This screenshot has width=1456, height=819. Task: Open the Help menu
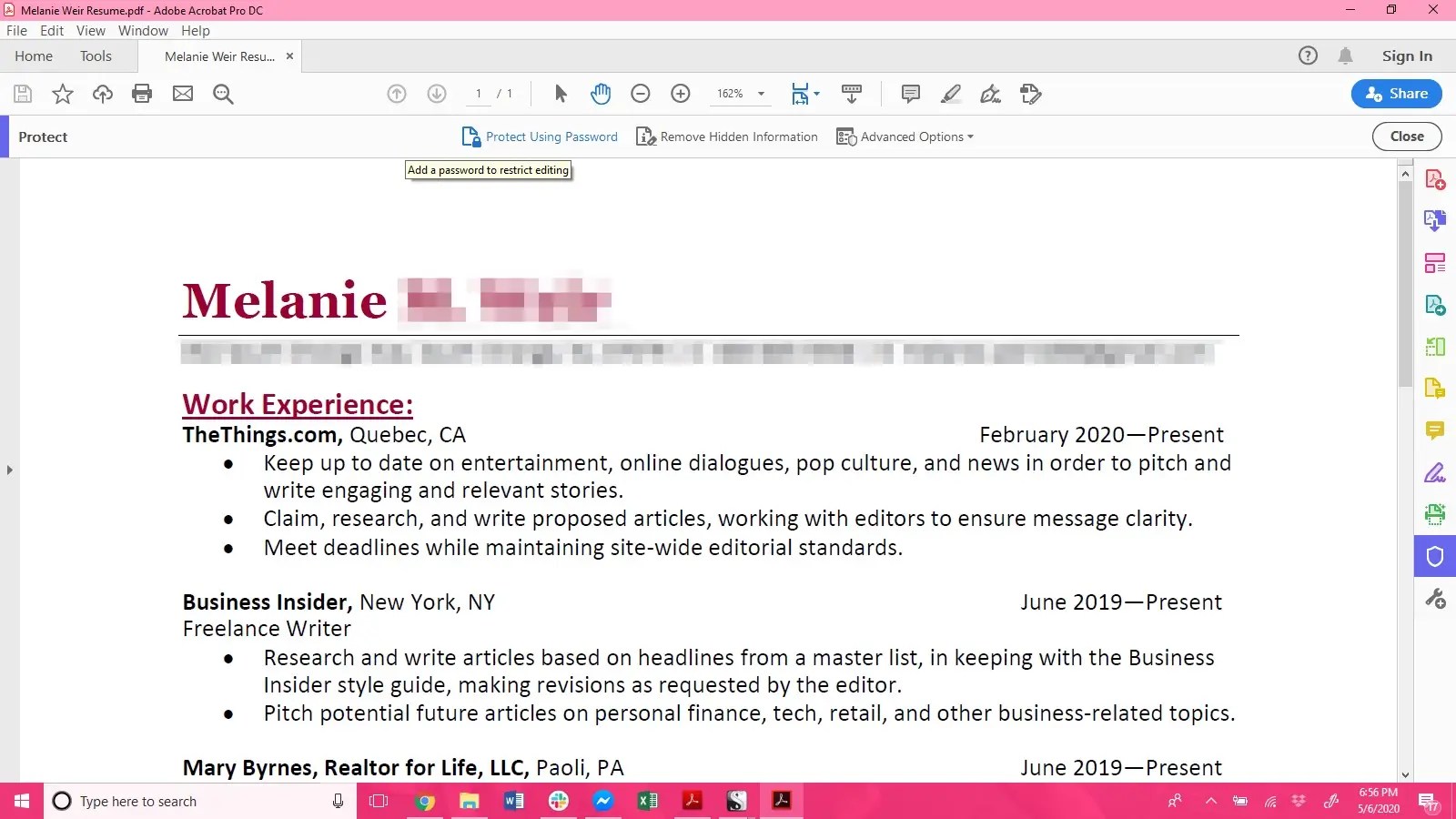[x=196, y=31]
